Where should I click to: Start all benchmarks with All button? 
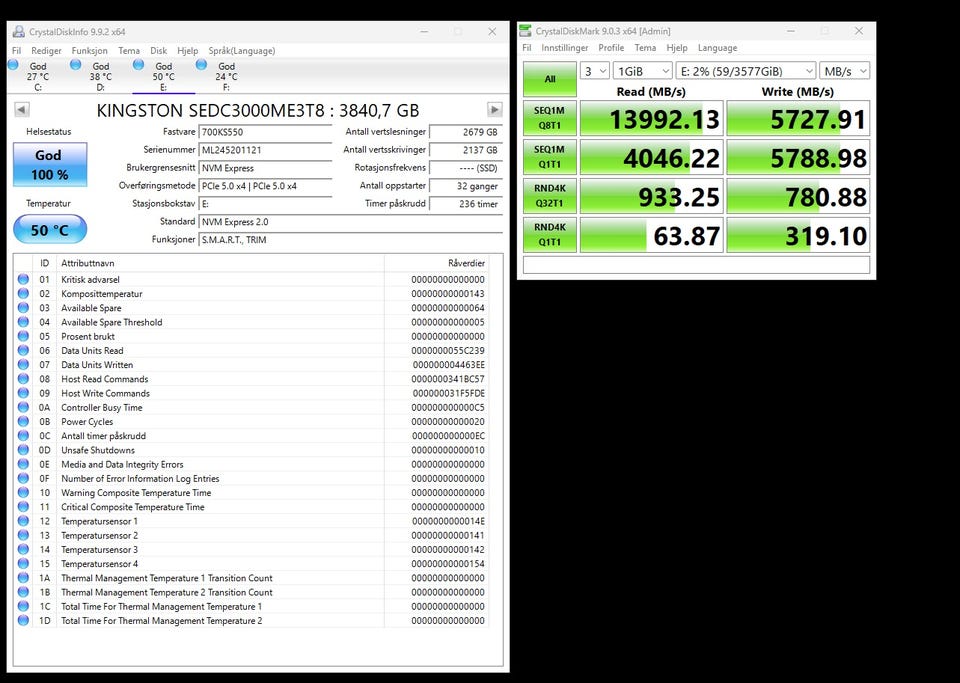(x=550, y=79)
